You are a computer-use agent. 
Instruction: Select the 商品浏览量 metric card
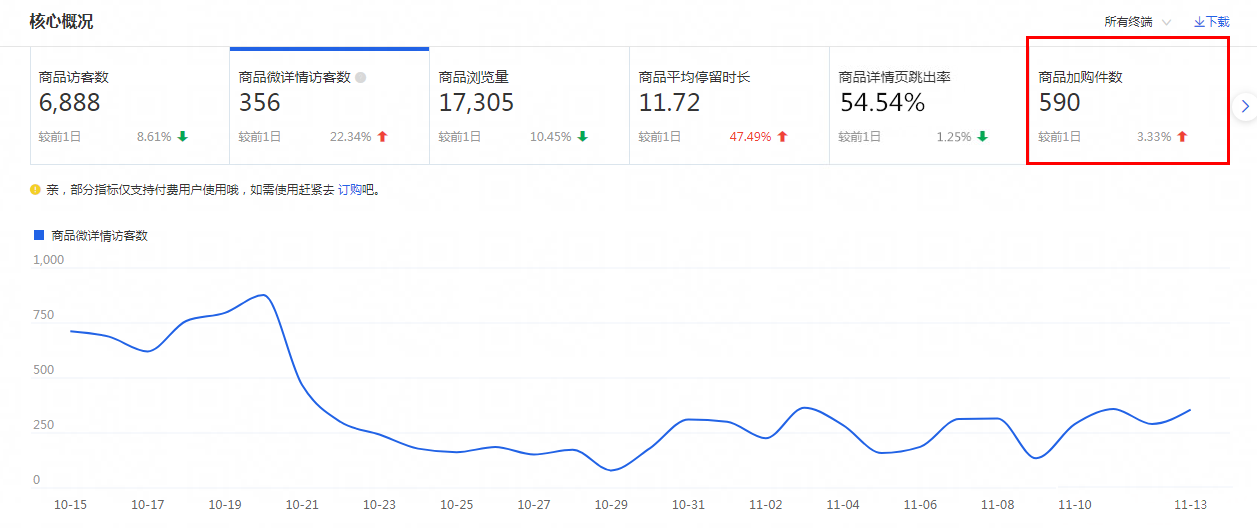click(529, 105)
